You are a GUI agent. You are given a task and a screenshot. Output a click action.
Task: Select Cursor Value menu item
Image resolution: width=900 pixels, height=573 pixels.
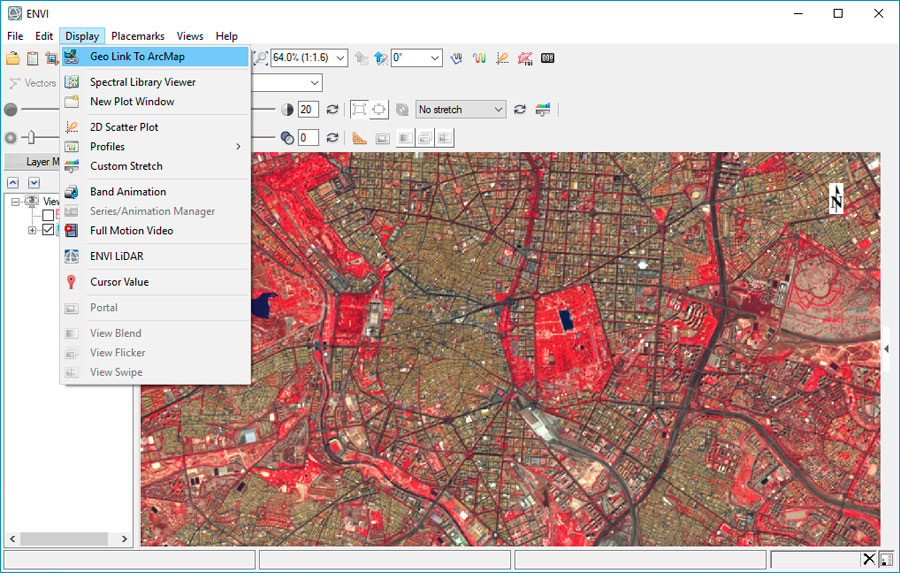(156, 282)
